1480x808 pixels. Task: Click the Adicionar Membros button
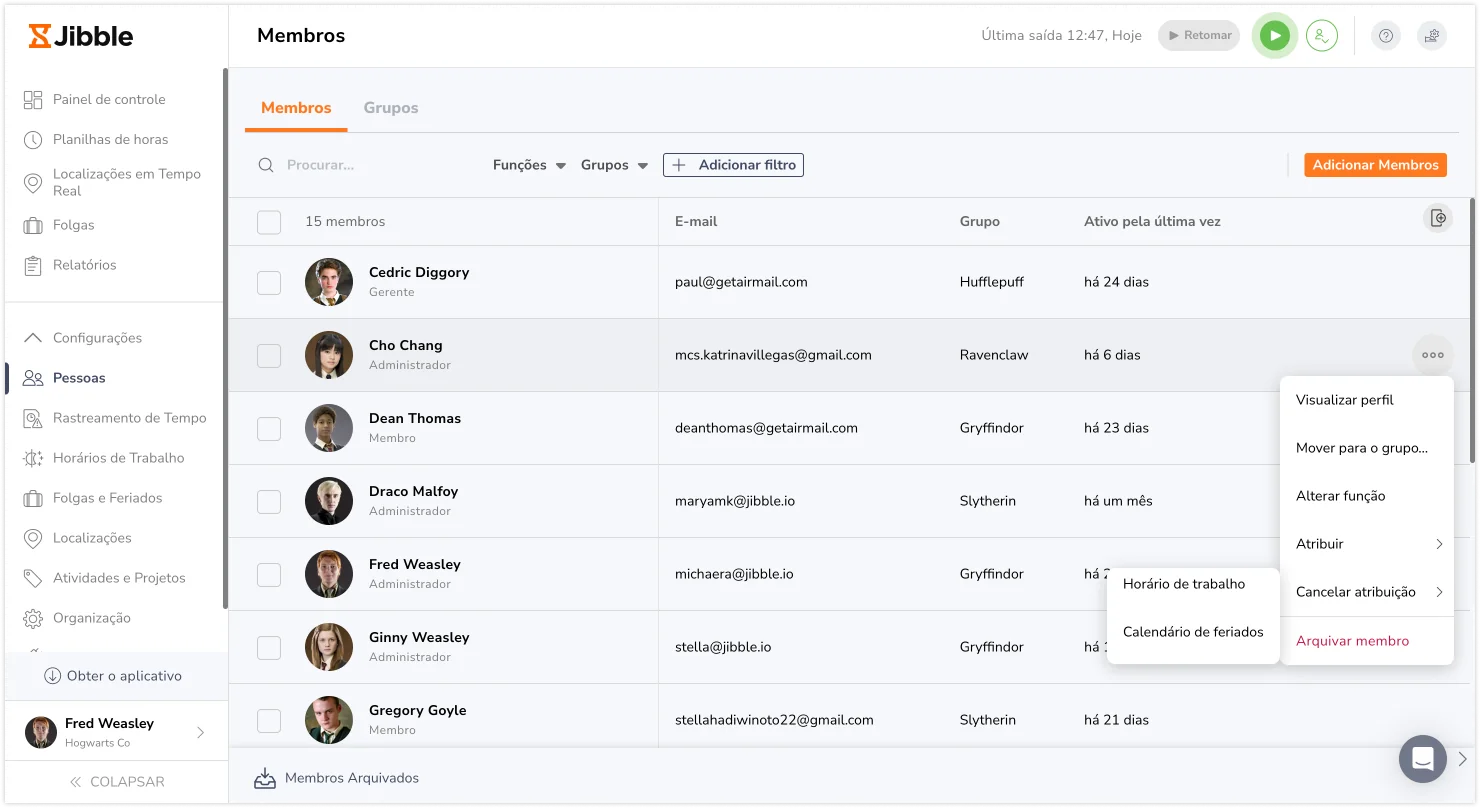(x=1375, y=165)
